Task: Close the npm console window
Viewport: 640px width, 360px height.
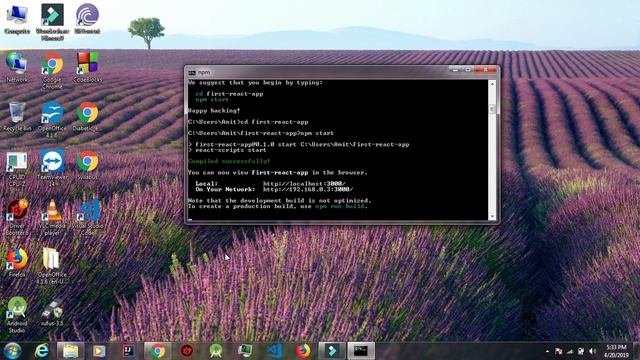Action: (485, 70)
